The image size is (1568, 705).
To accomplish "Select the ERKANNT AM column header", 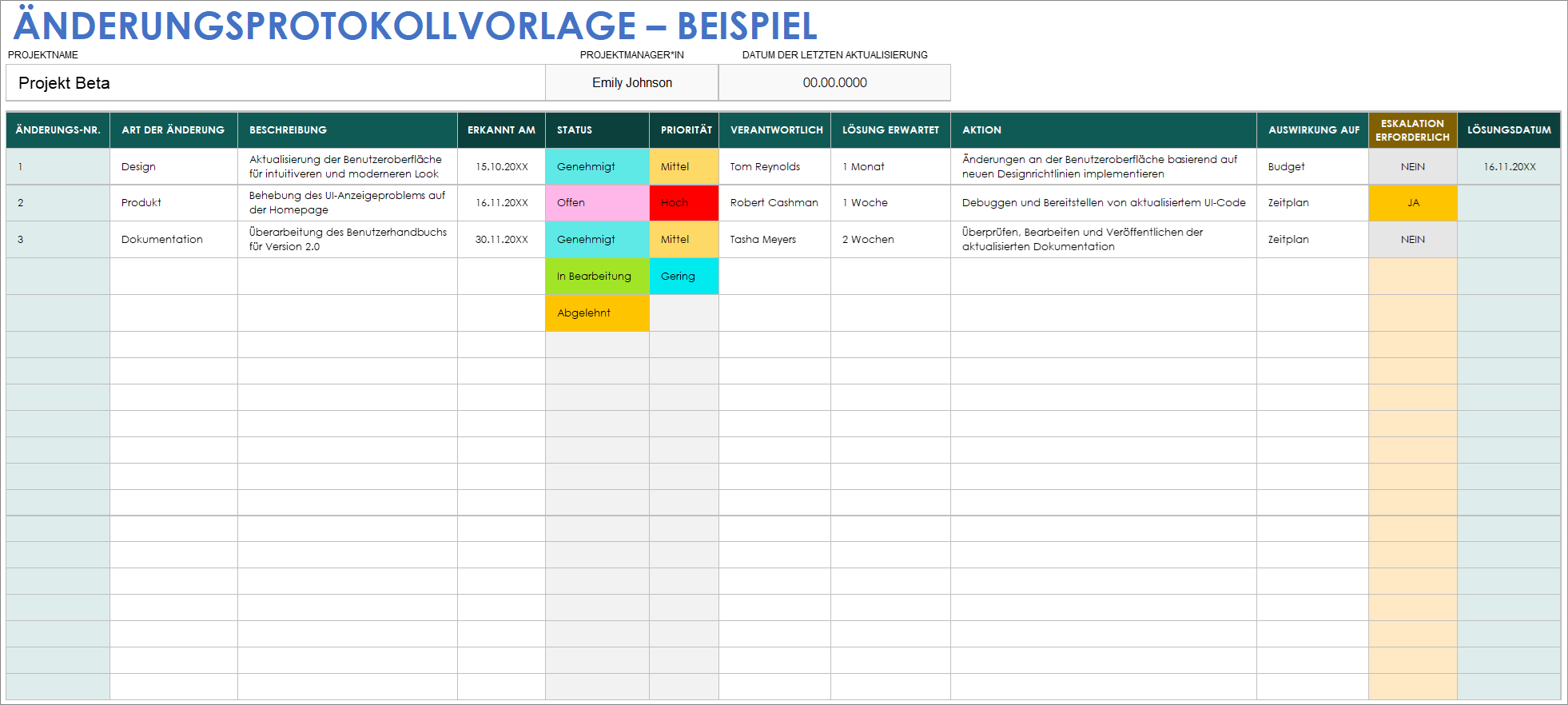I will pos(502,130).
